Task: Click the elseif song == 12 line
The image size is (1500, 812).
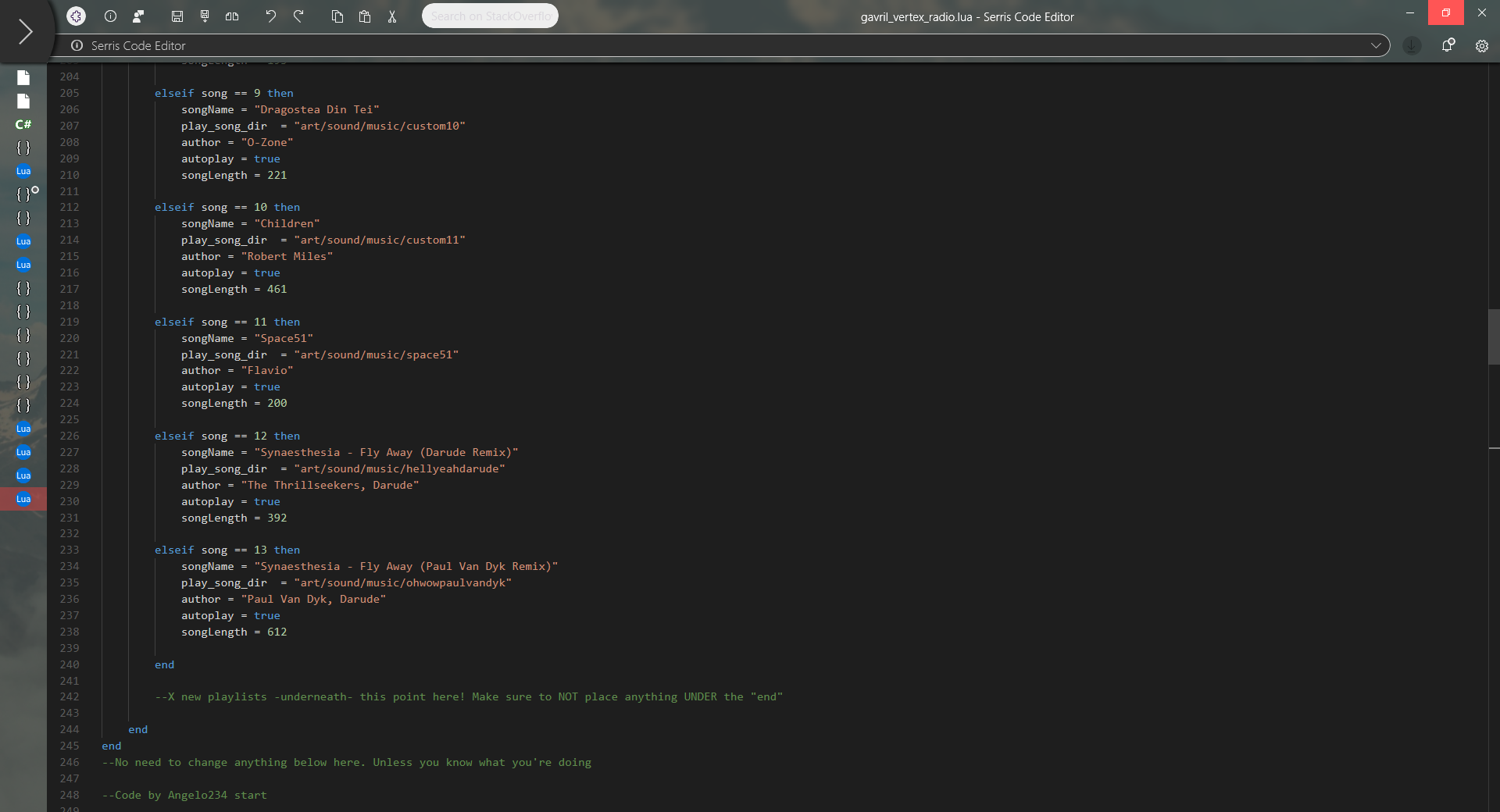Action: (x=227, y=436)
